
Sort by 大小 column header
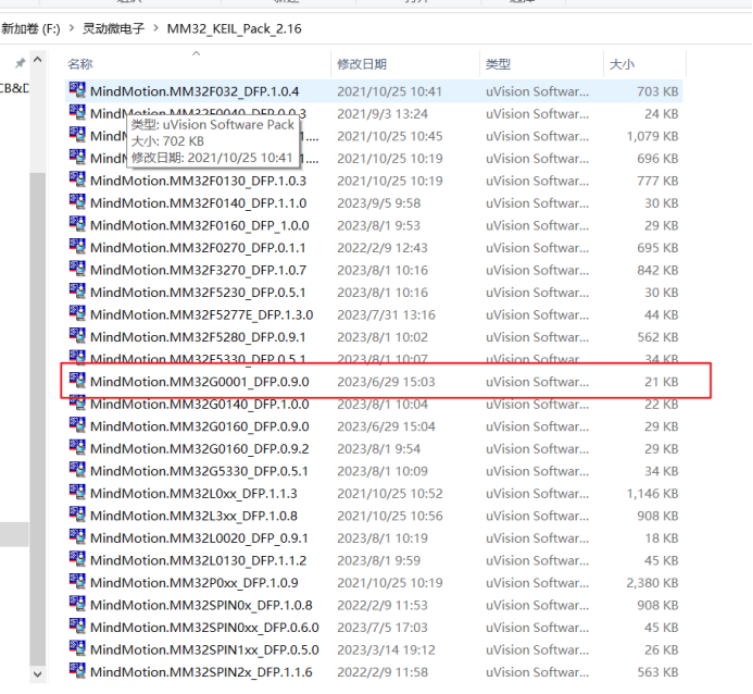coord(621,64)
